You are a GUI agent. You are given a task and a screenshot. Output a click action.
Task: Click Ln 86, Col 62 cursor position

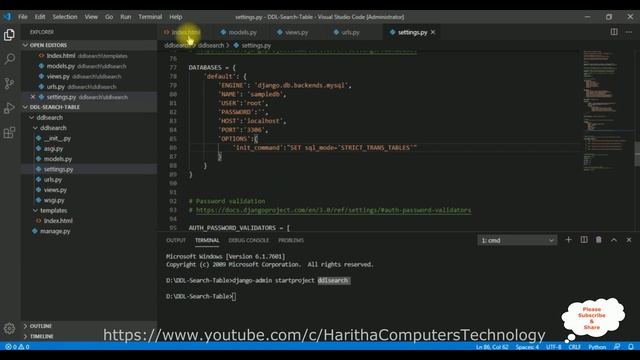[492, 347]
